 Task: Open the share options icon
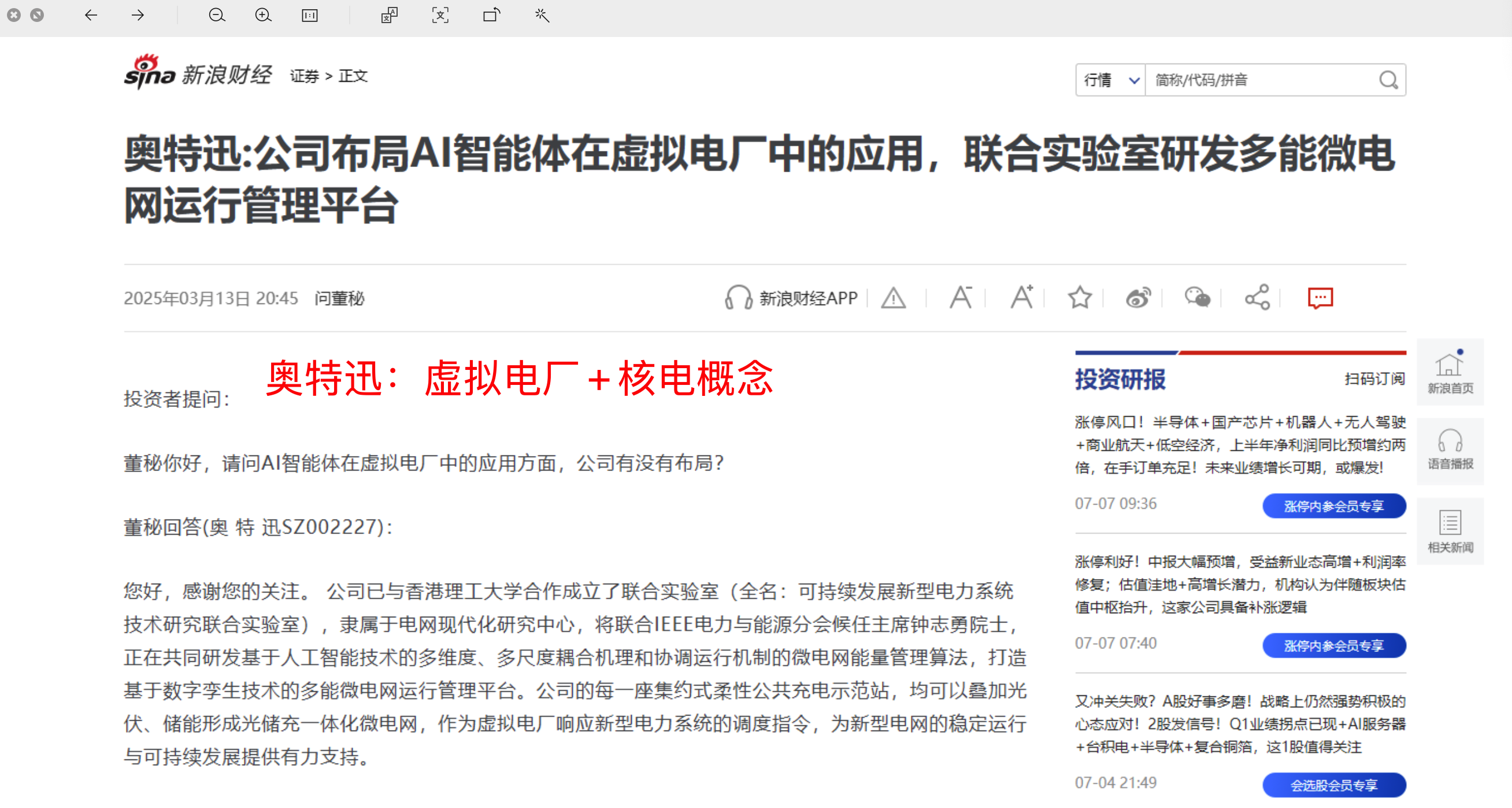(1257, 298)
